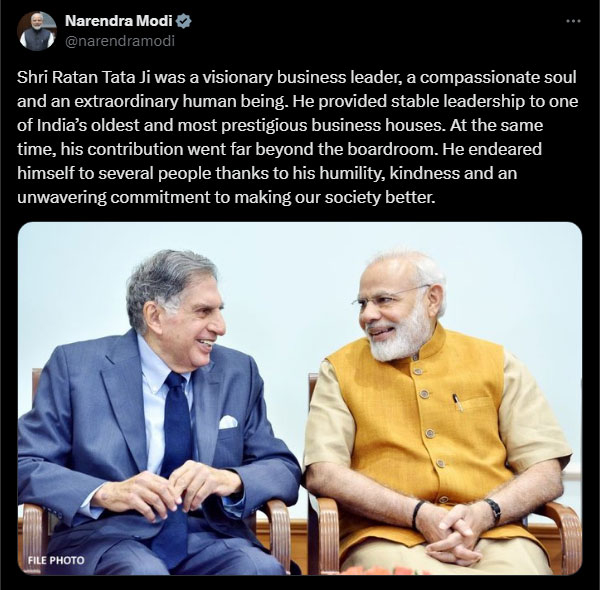The width and height of the screenshot is (600, 590).
Task: Click the top button of the orange vest
Action: point(414,357)
